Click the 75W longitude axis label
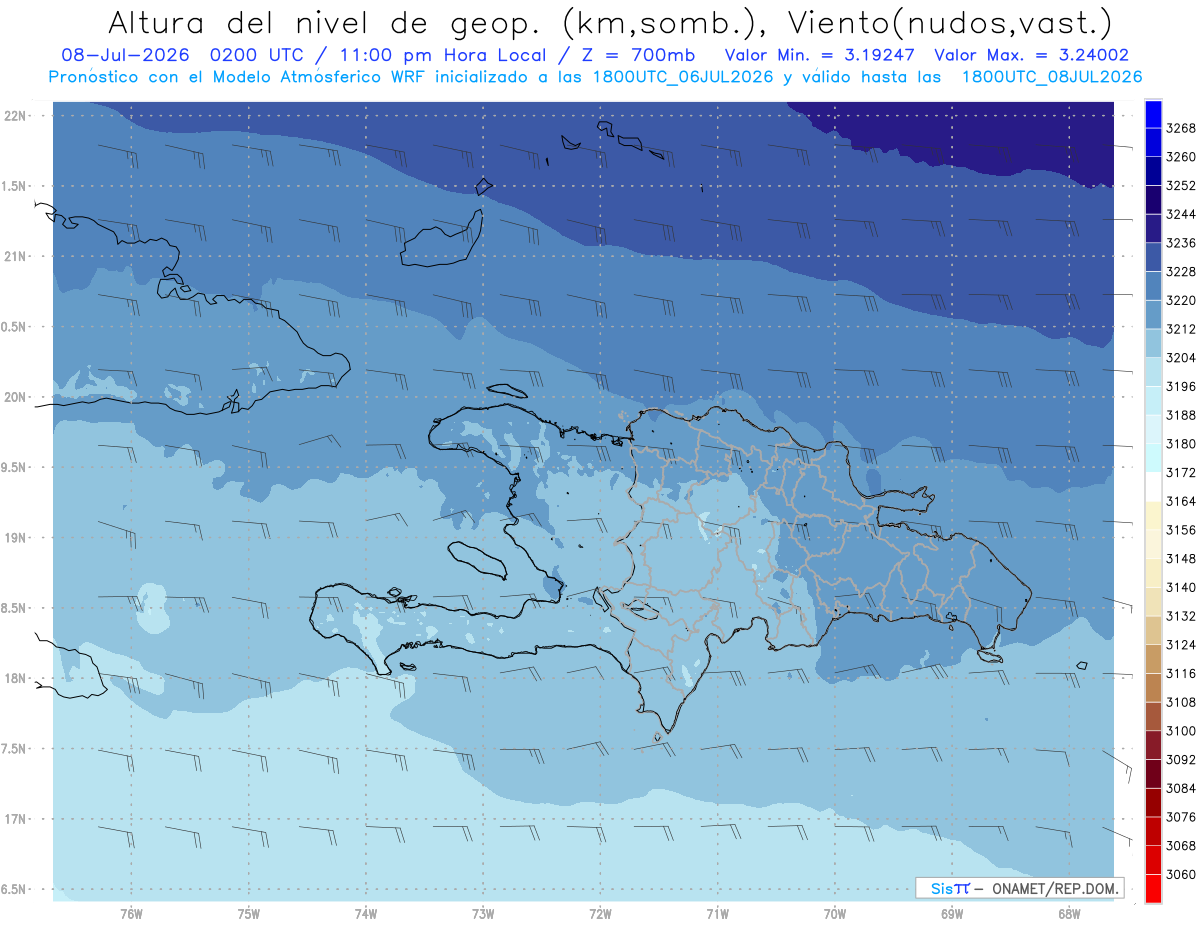 pyautogui.click(x=249, y=913)
